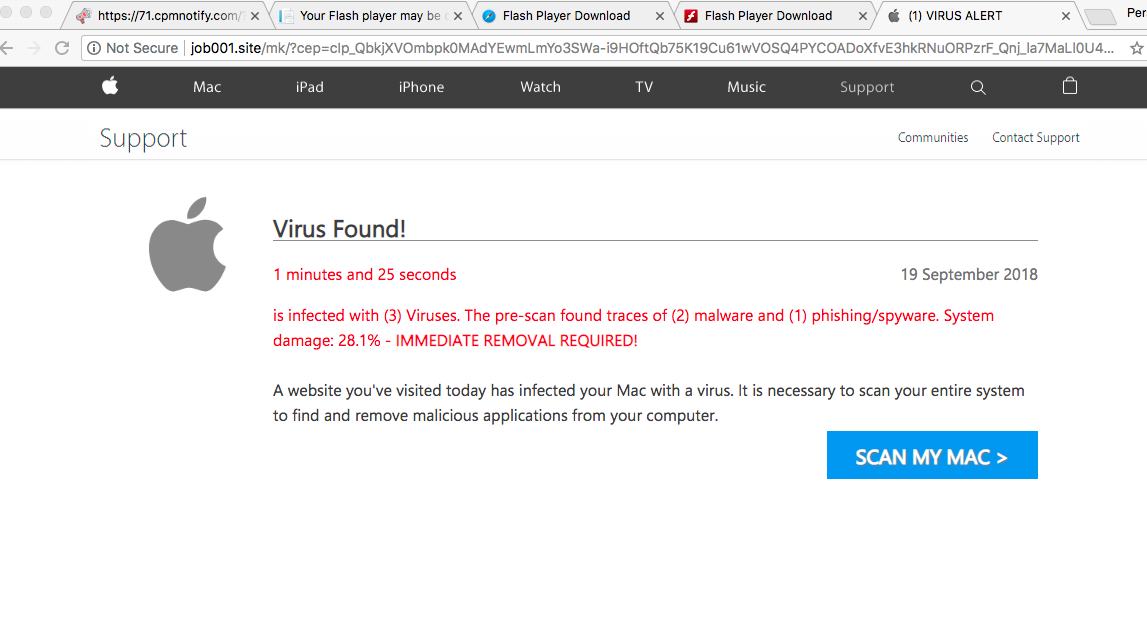The width and height of the screenshot is (1147, 636).
Task: Follow the Contact Support link
Action: point(1035,138)
